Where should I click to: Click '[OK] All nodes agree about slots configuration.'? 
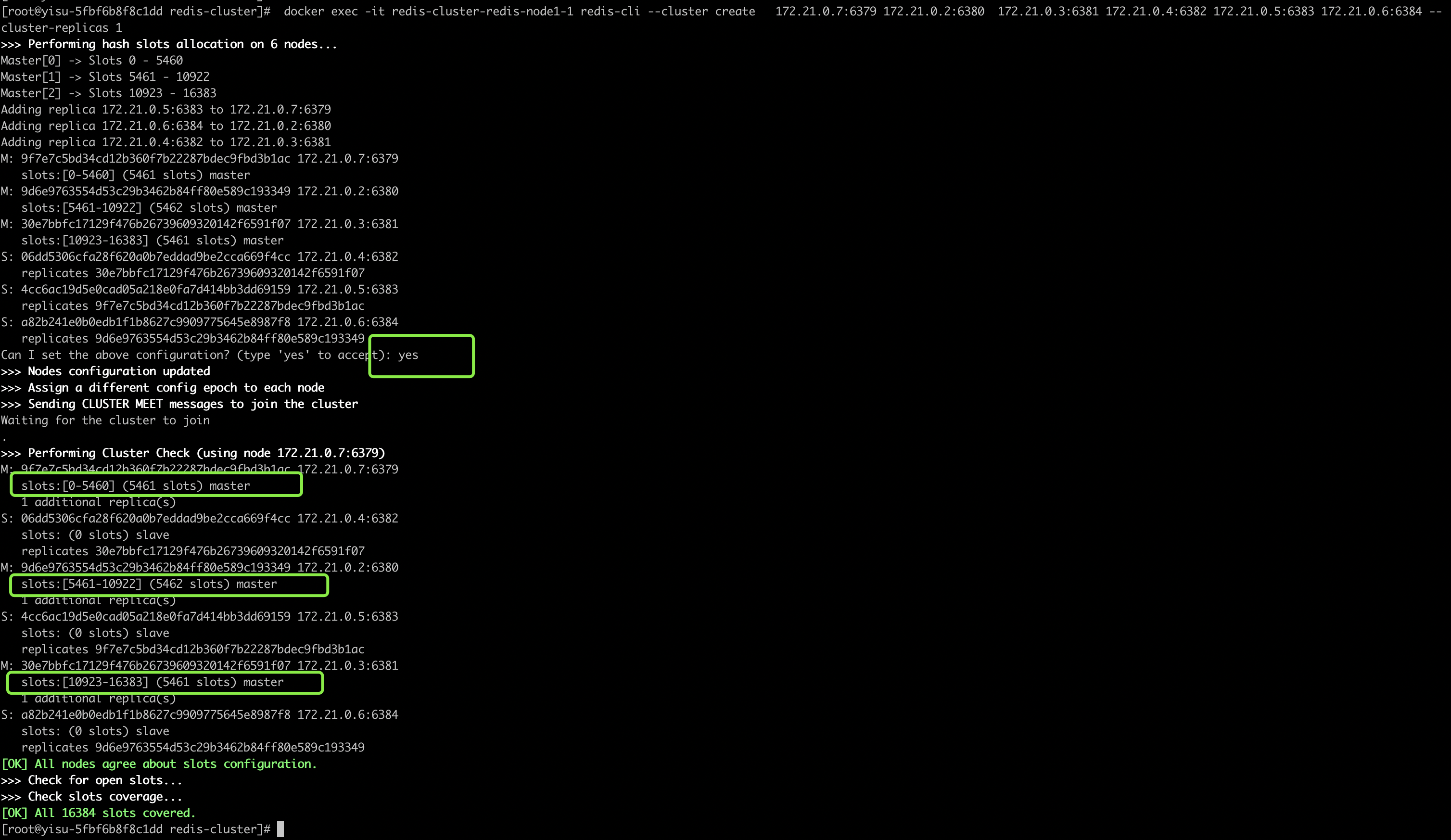click(x=159, y=764)
